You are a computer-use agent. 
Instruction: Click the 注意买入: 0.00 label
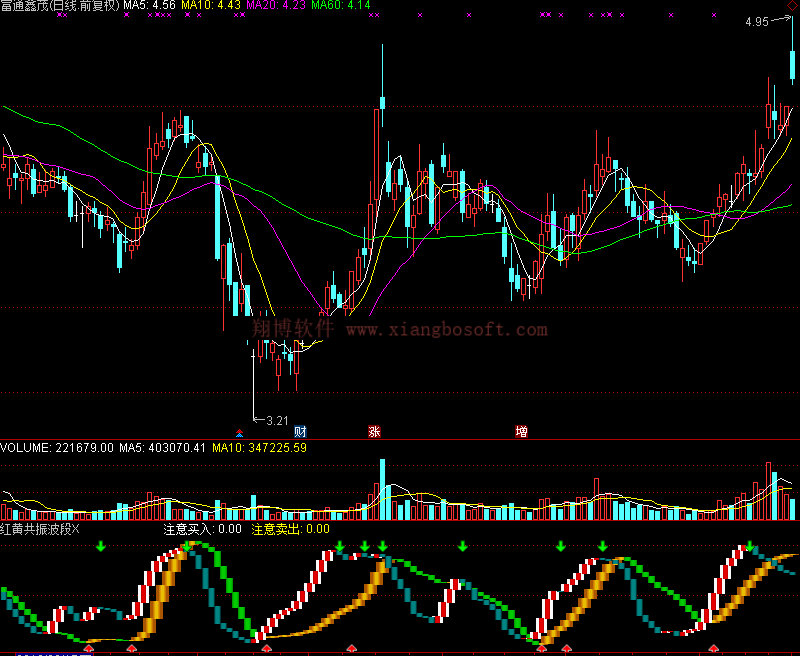[x=202, y=528]
